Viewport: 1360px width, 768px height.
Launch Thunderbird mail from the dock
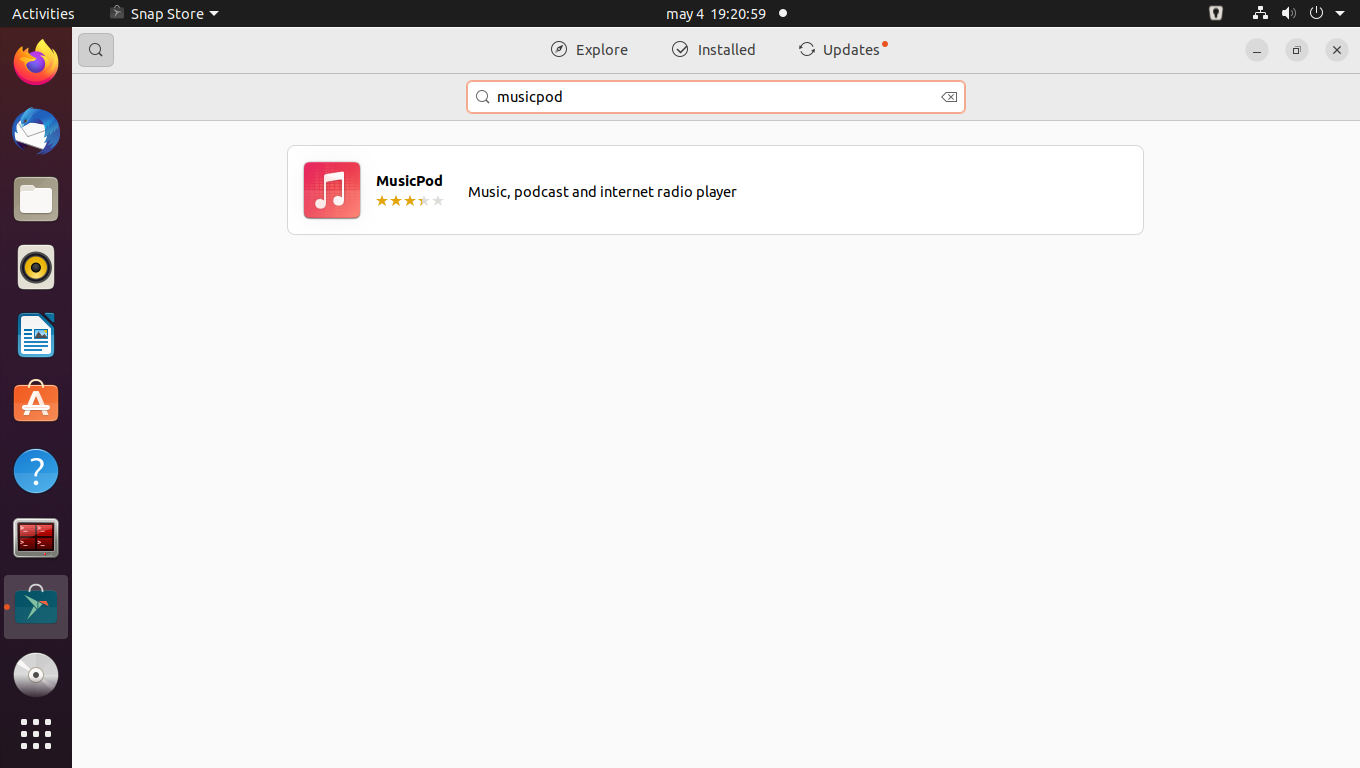pos(36,132)
